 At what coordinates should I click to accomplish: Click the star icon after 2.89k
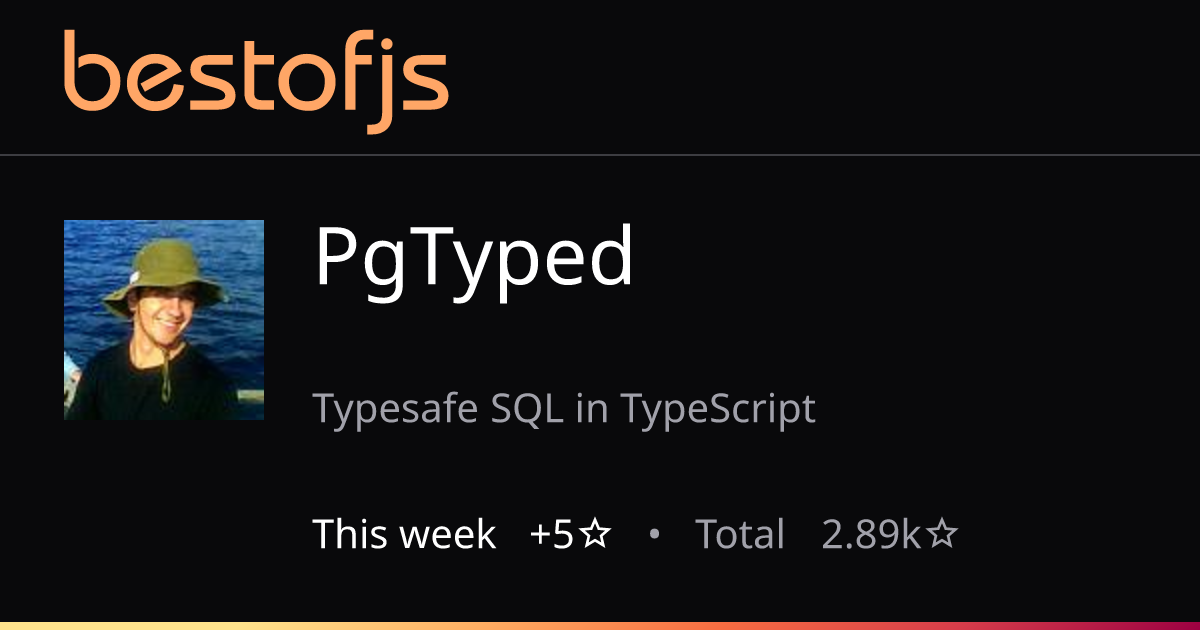coord(942,535)
